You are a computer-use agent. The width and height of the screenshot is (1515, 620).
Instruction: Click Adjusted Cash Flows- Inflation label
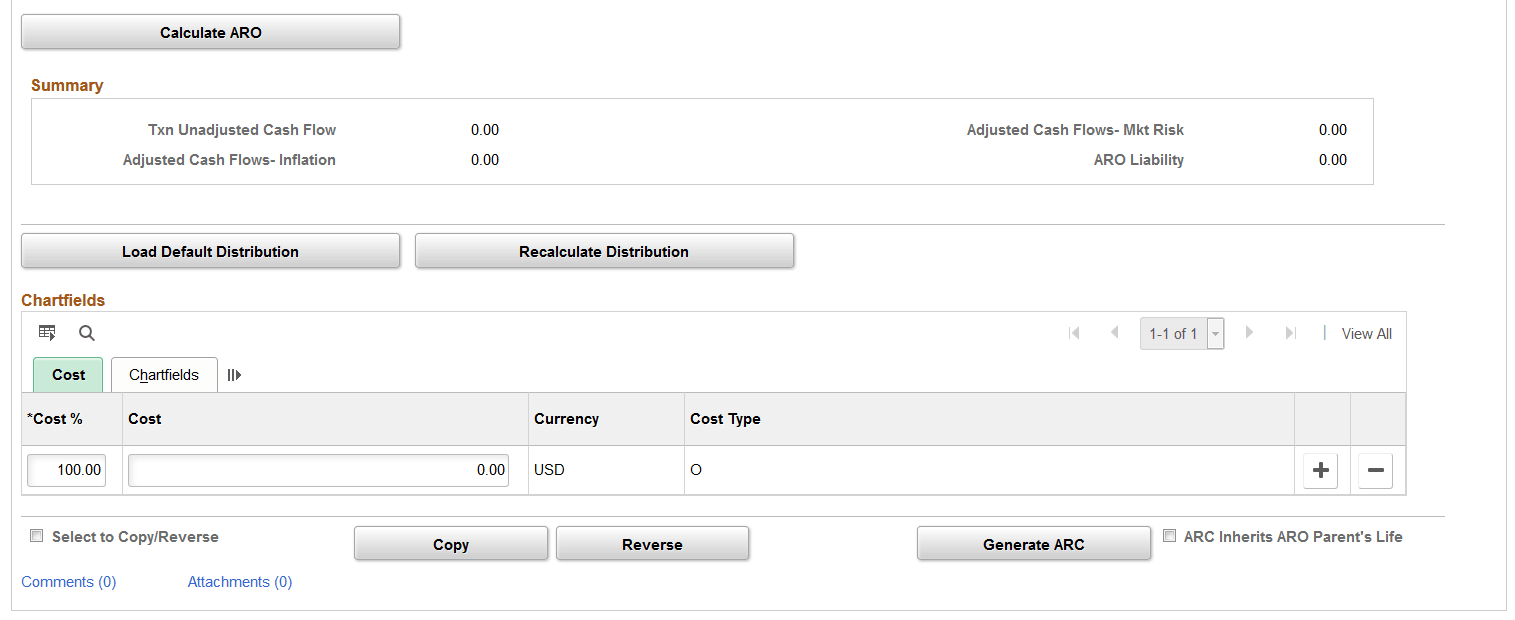click(229, 160)
